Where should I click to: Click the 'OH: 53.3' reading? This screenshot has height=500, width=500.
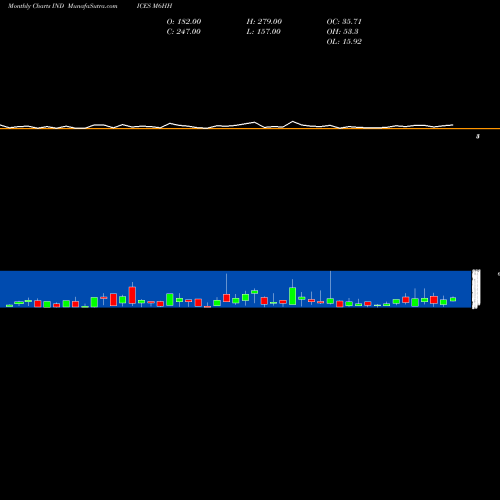(x=342, y=32)
